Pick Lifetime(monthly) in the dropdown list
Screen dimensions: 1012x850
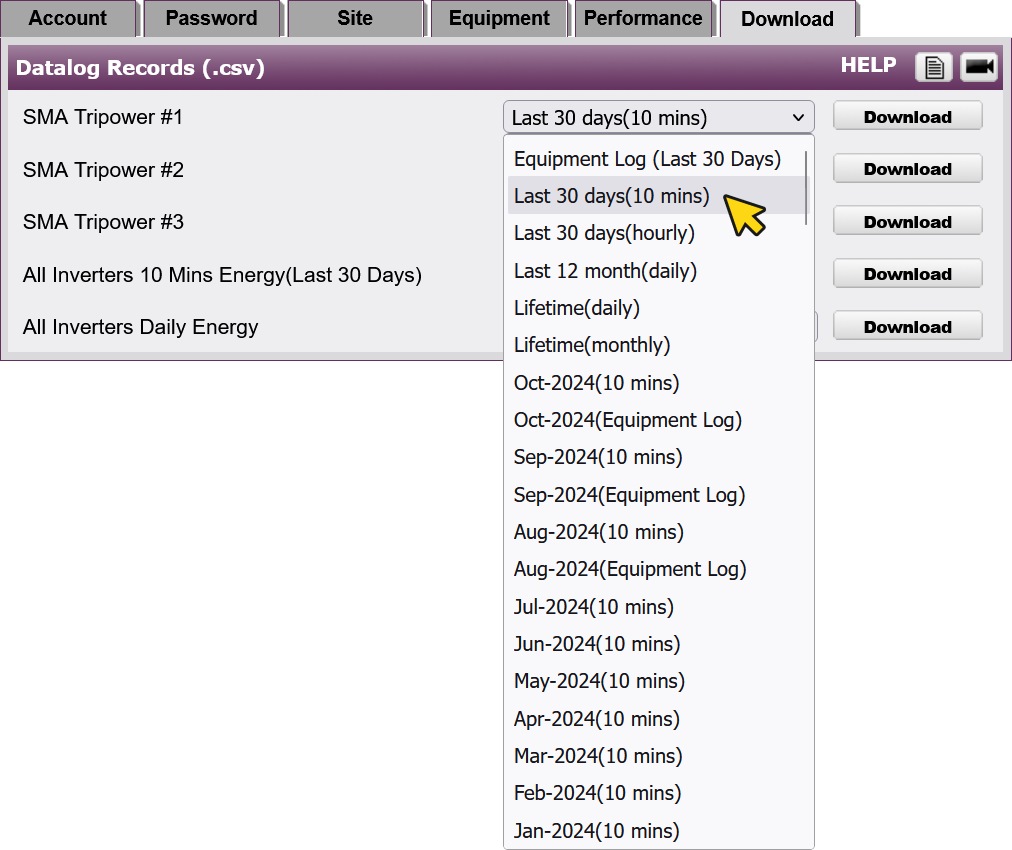[x=592, y=345]
